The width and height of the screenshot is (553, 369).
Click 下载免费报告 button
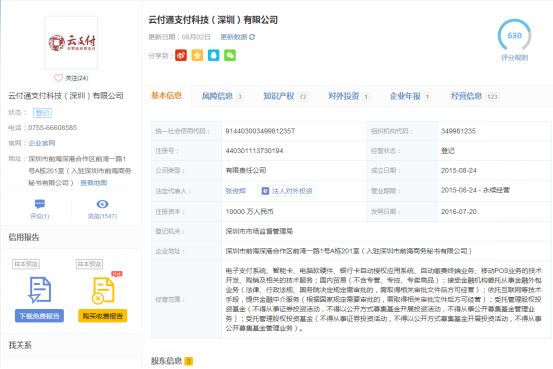40,316
